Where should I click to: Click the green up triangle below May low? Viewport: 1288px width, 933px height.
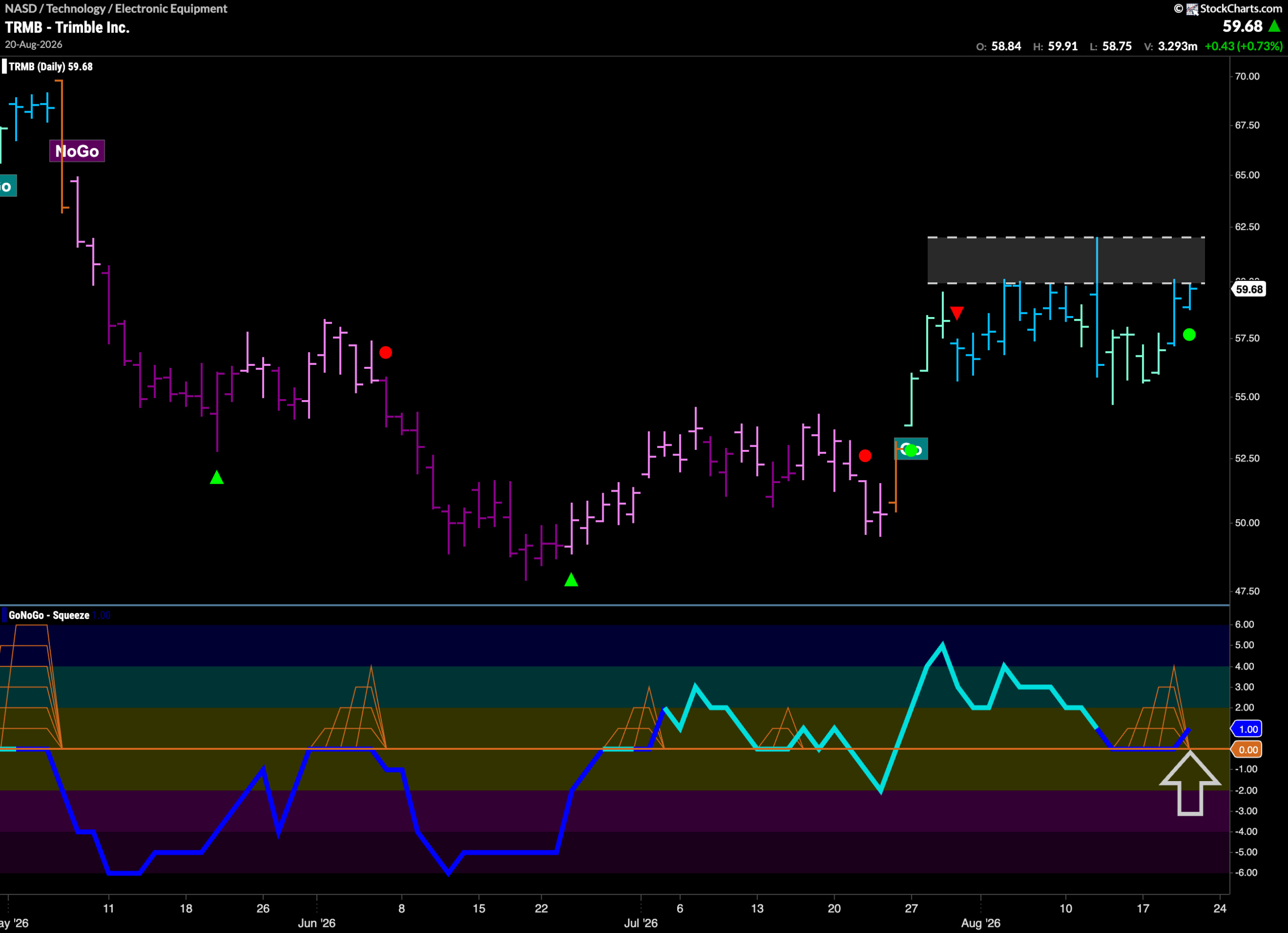pos(216,478)
